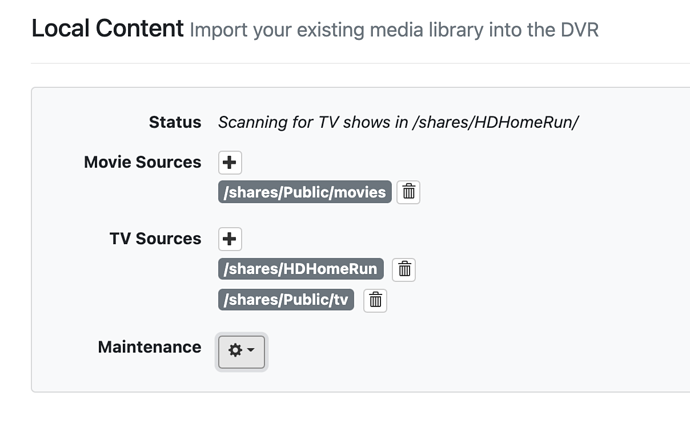Viewport: 690px width, 436px height.
Task: Click the word DVR in subtitle
Action: (x=577, y=30)
